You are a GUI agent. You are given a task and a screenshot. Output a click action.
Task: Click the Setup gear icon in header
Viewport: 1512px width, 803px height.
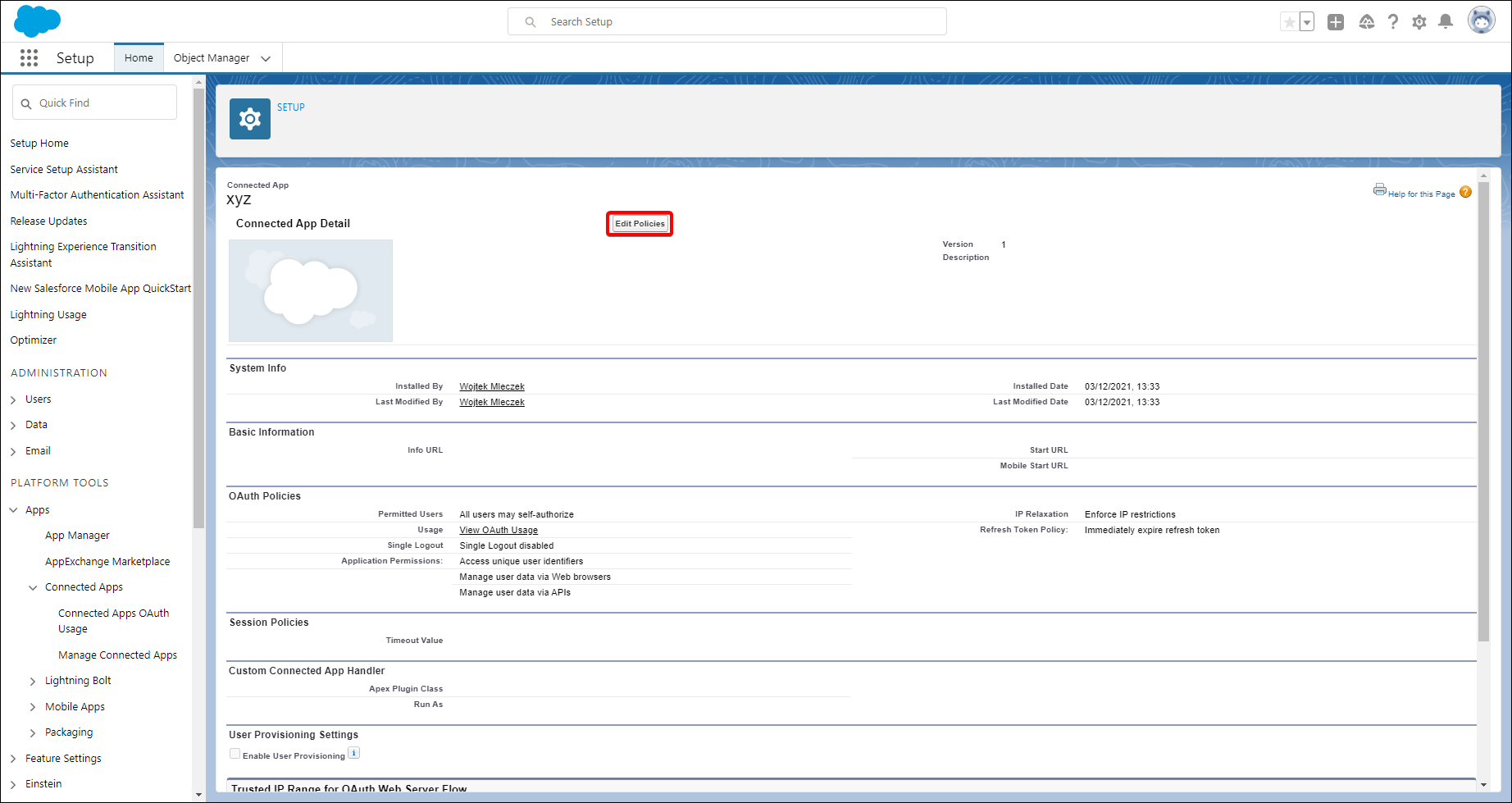(1419, 22)
